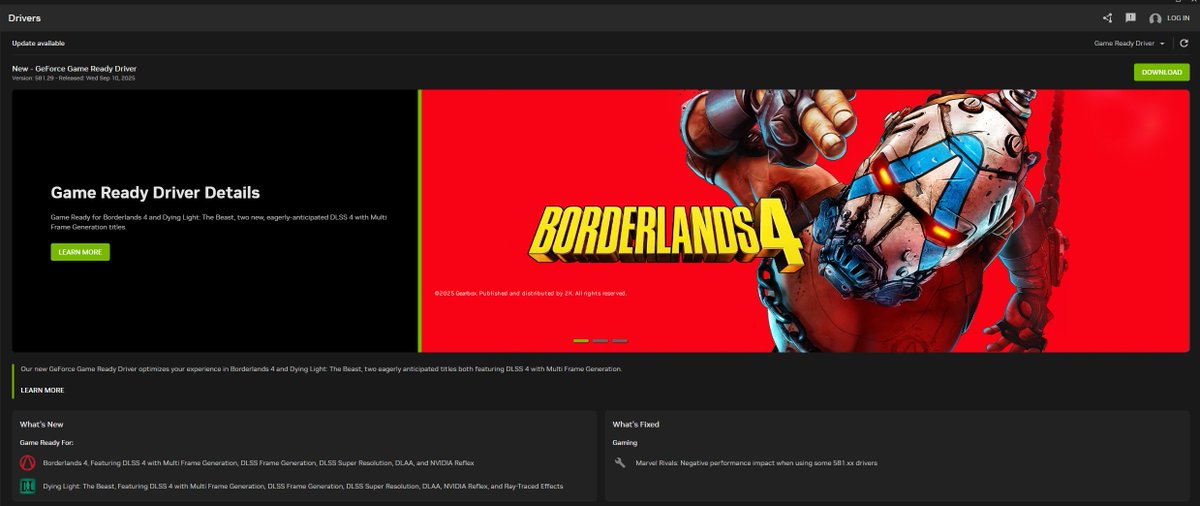The image size is (1200, 506).
Task: Click "Game Ready for Borderlands 4" banner description
Action: pyautogui.click(x=217, y=221)
